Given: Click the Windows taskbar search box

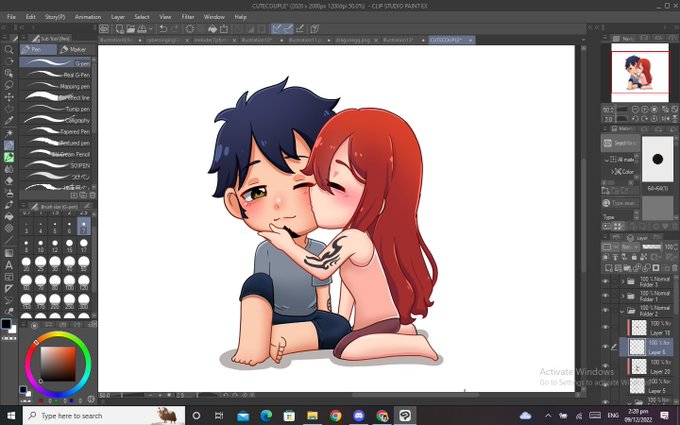Looking at the screenshot, I should [x=104, y=415].
